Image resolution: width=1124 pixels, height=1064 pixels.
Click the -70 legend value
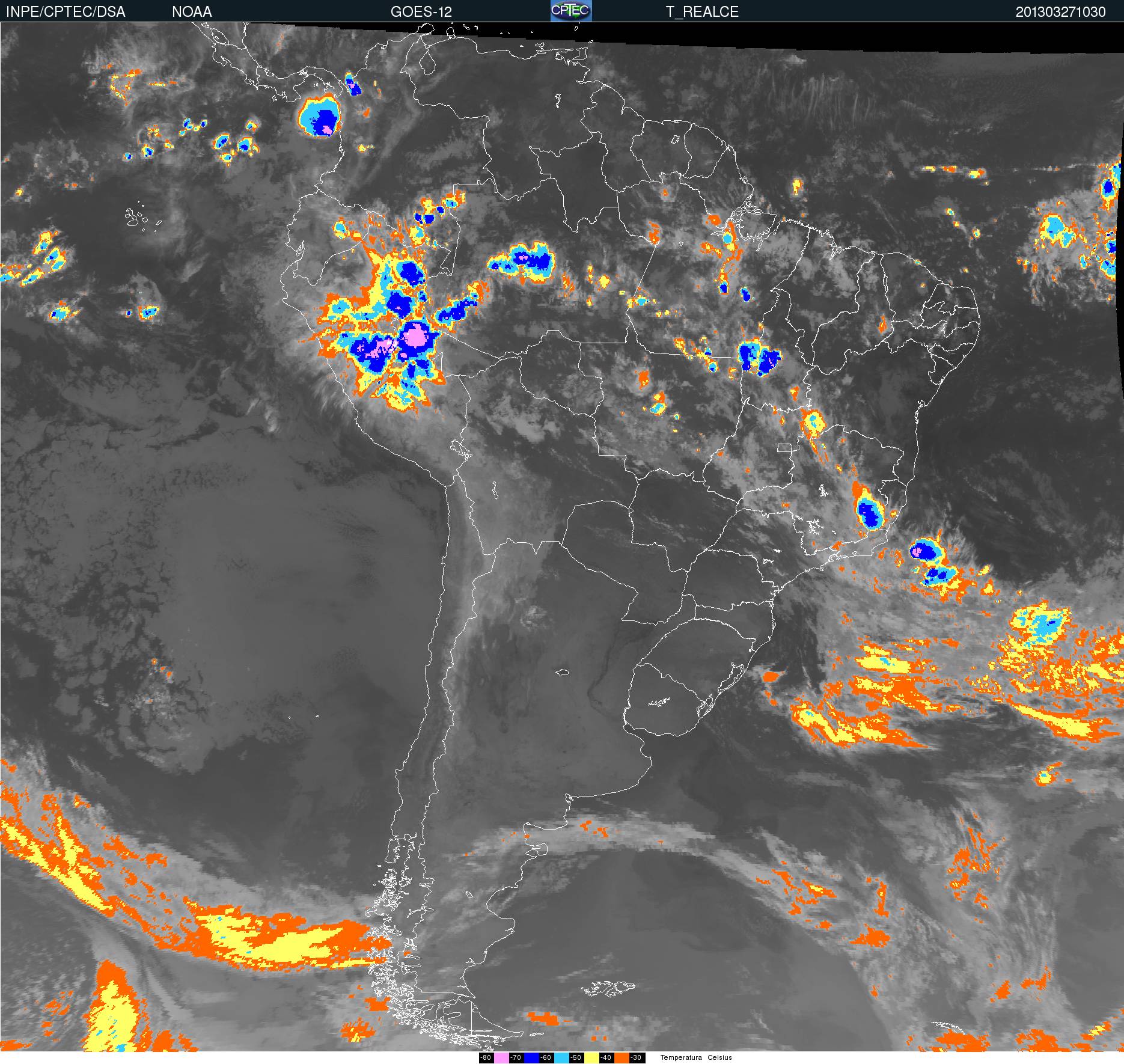(x=516, y=1058)
